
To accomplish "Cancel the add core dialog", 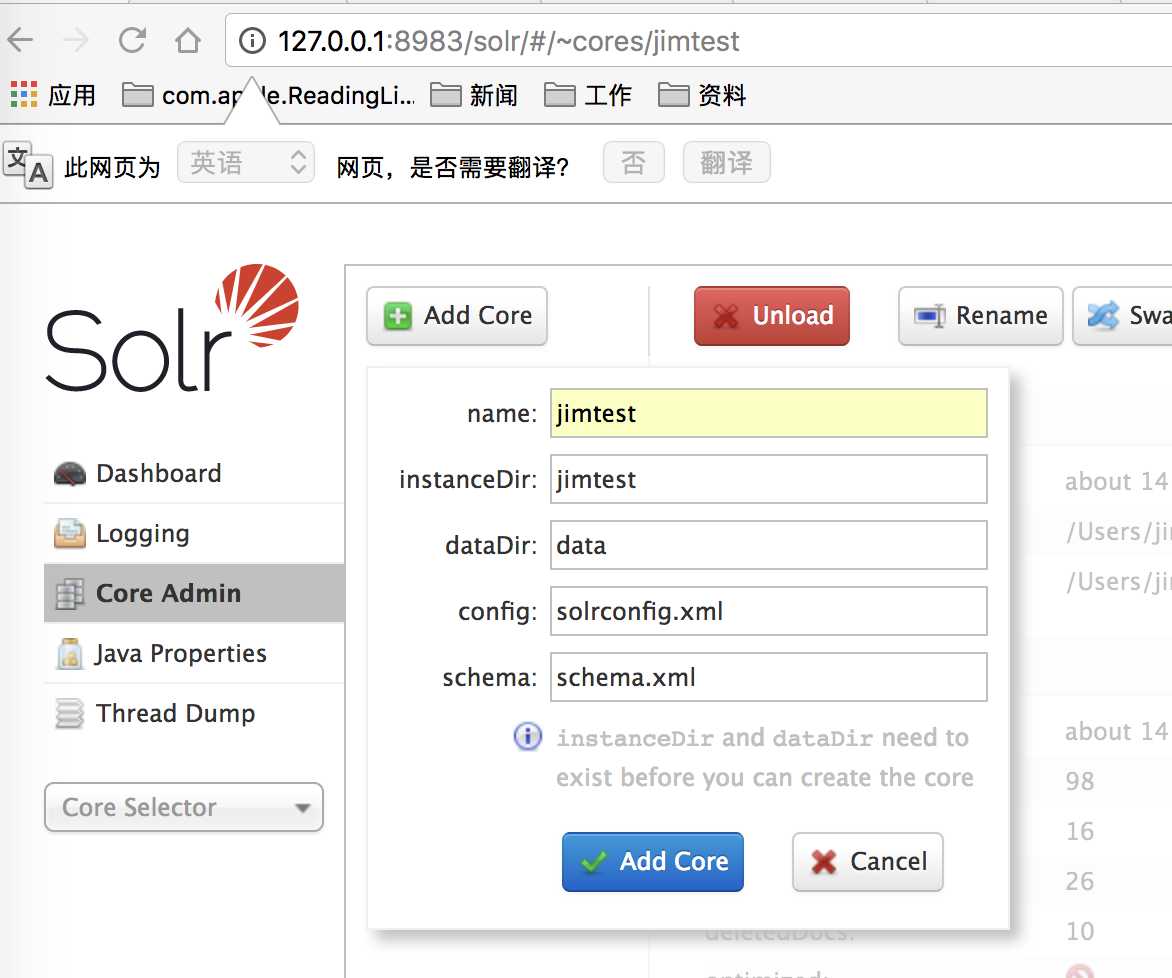I will tap(868, 861).
